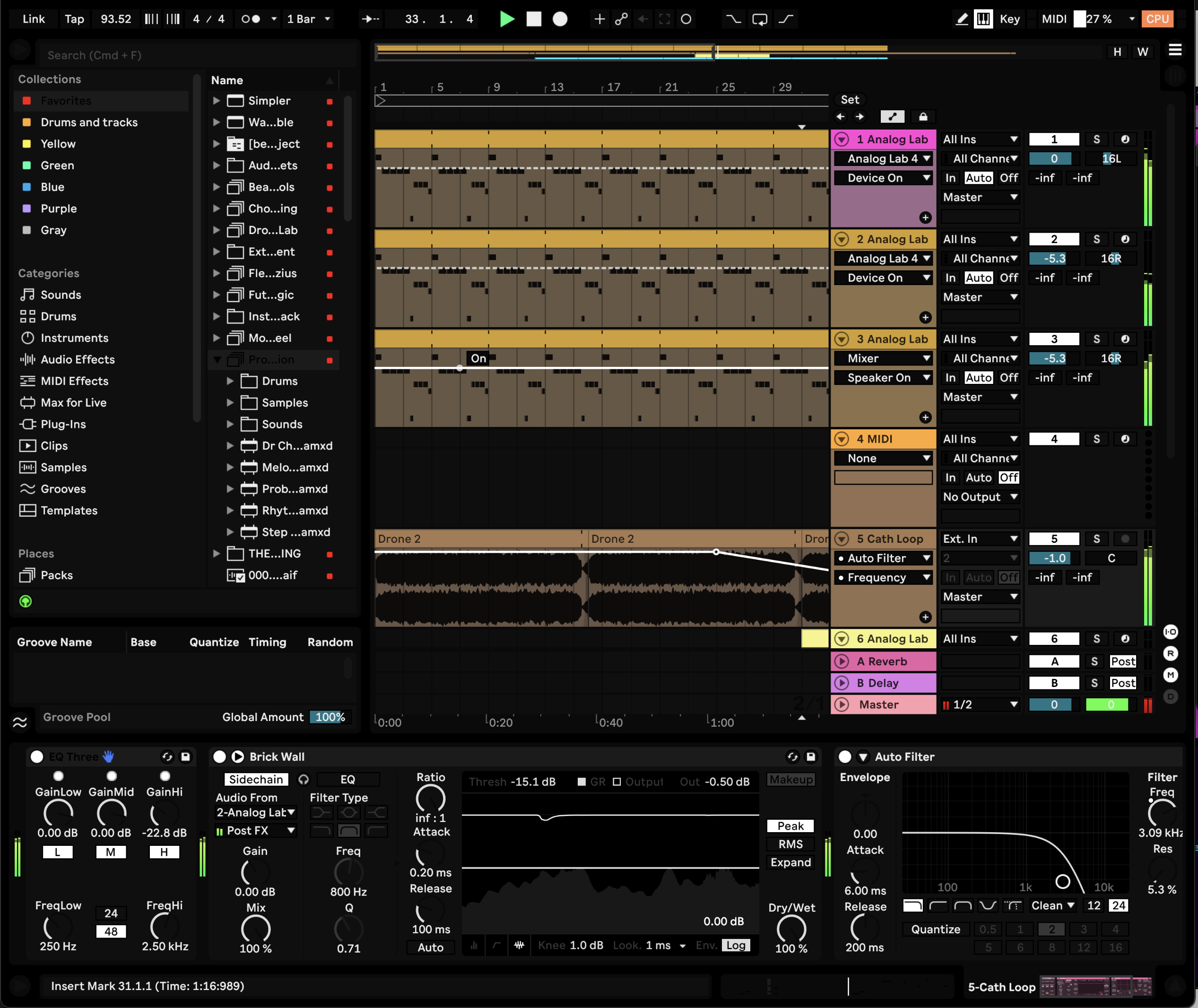Click the Dry/Wet knob of Brick Wall
This screenshot has height=1008, width=1198.
(790, 929)
